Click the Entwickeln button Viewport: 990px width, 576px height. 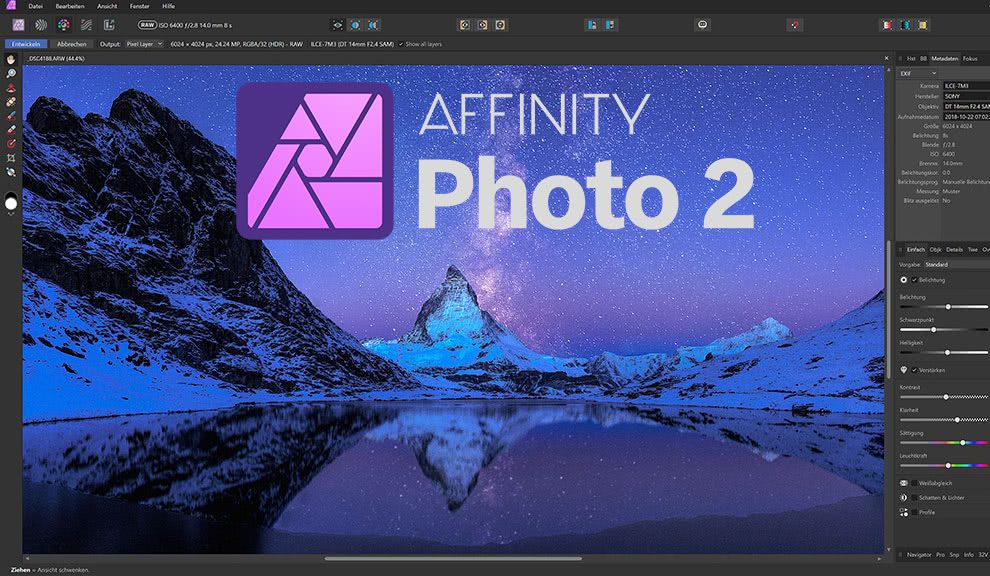click(x=24, y=44)
